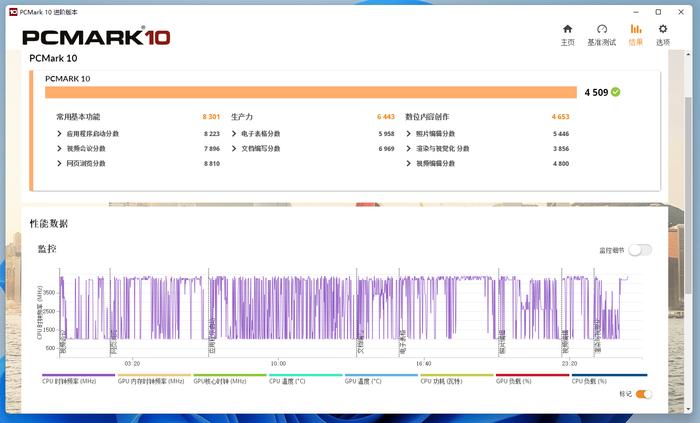
Task: Click the 8 223 app start-up score
Action: 212,134
